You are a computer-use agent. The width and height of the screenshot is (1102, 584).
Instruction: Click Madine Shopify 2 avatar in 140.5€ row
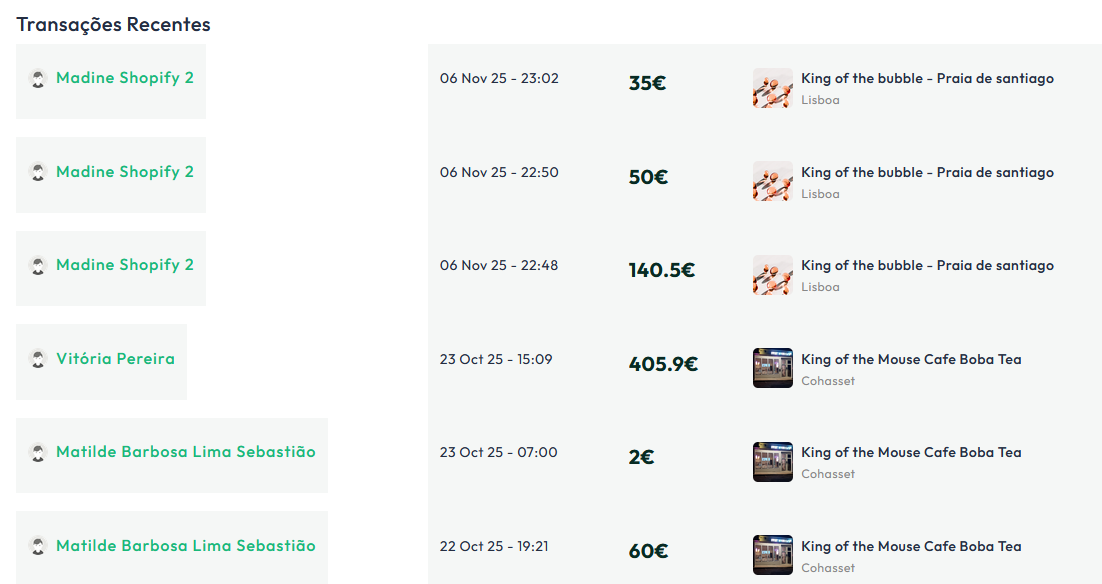click(x=38, y=266)
